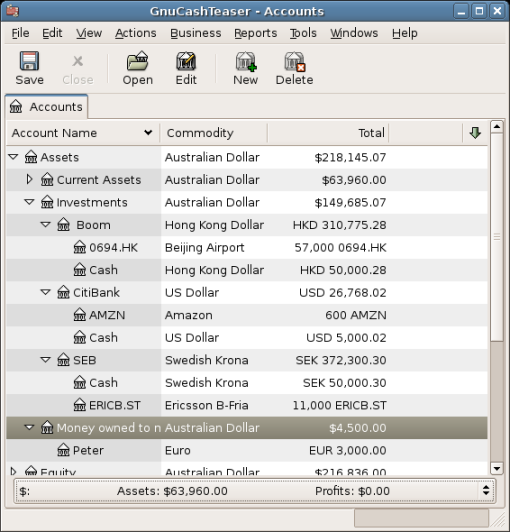This screenshot has width=510, height=532.
Task: Collapse the SEB account branch
Action: pyautogui.click(x=45, y=359)
